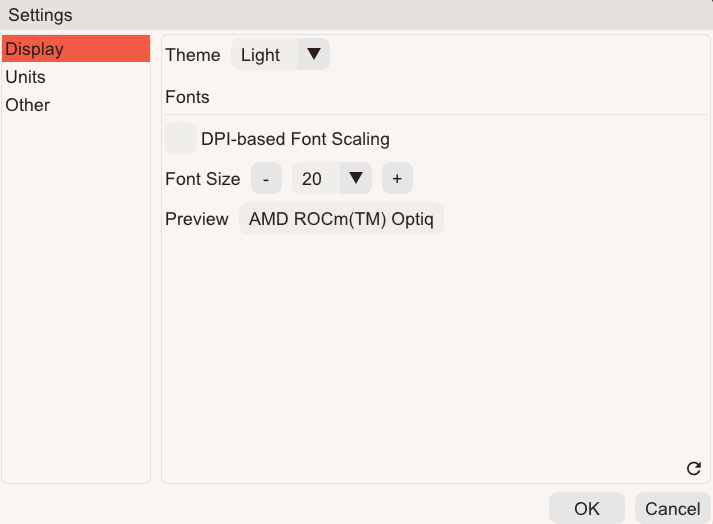This screenshot has width=713, height=524.
Task: Expand the Theme dropdown arrow
Action: pos(314,55)
